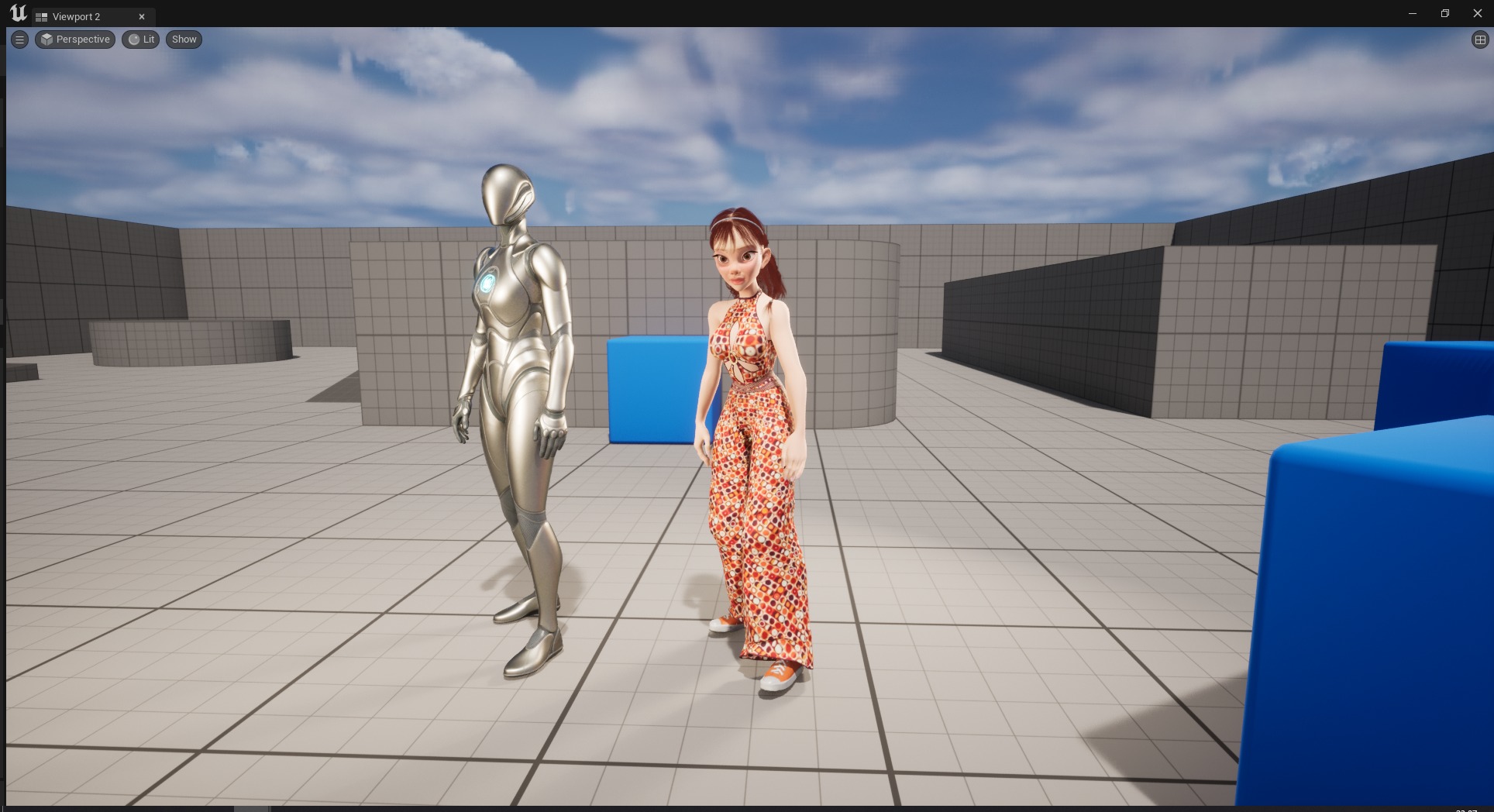Close the Unreal Editor window
This screenshot has height=812, width=1494.
click(1477, 13)
